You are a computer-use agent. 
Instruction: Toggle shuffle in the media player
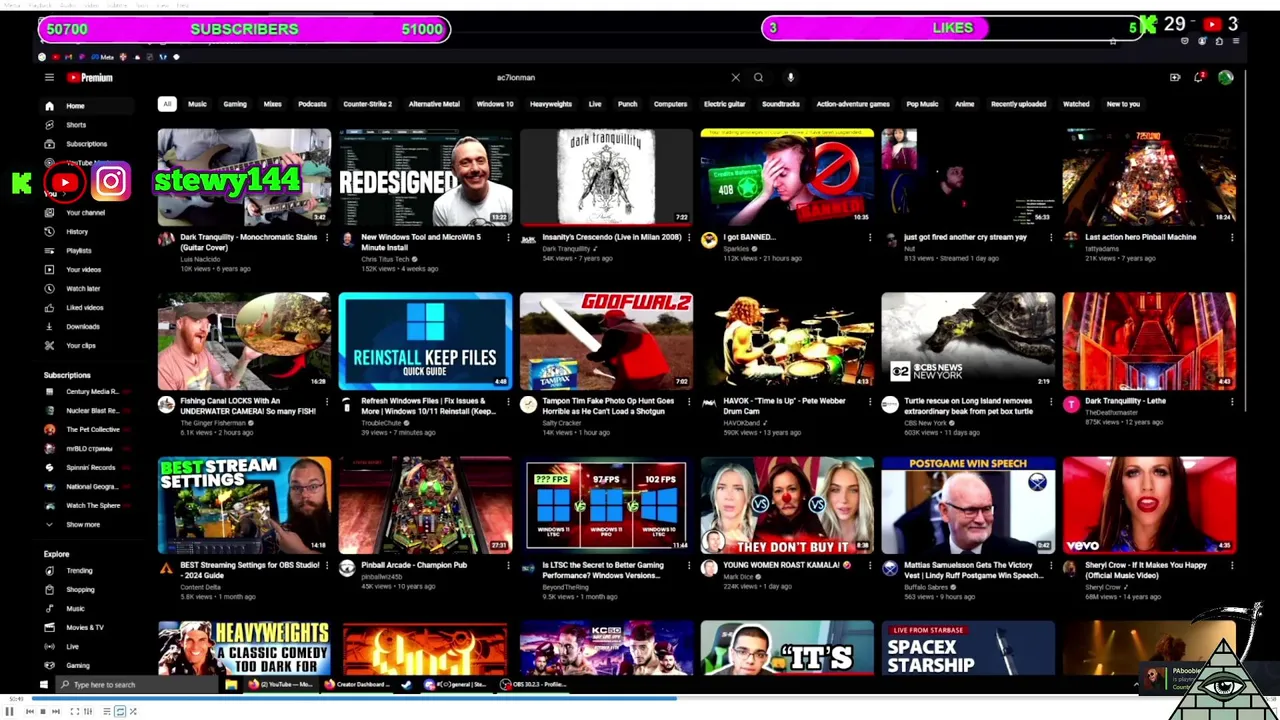(132, 712)
